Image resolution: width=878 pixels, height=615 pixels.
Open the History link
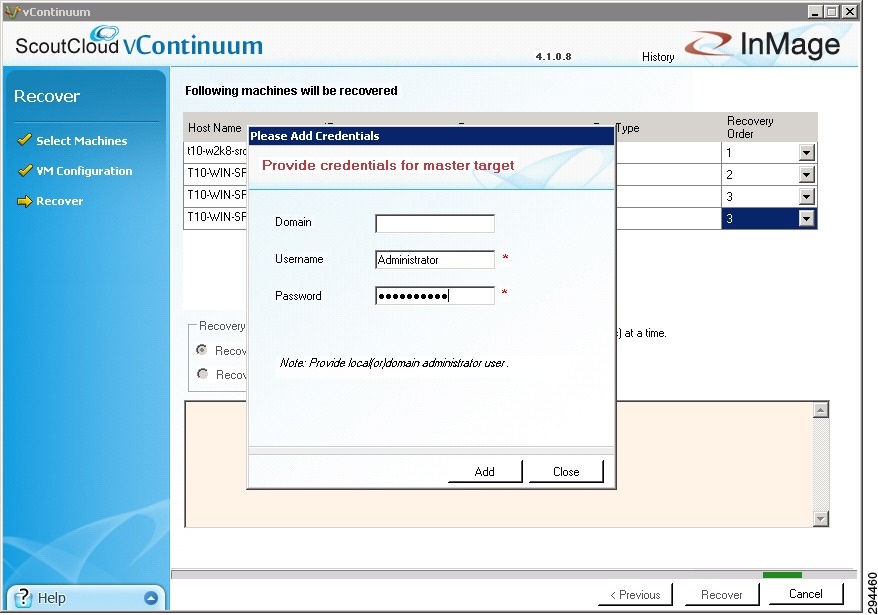(658, 57)
